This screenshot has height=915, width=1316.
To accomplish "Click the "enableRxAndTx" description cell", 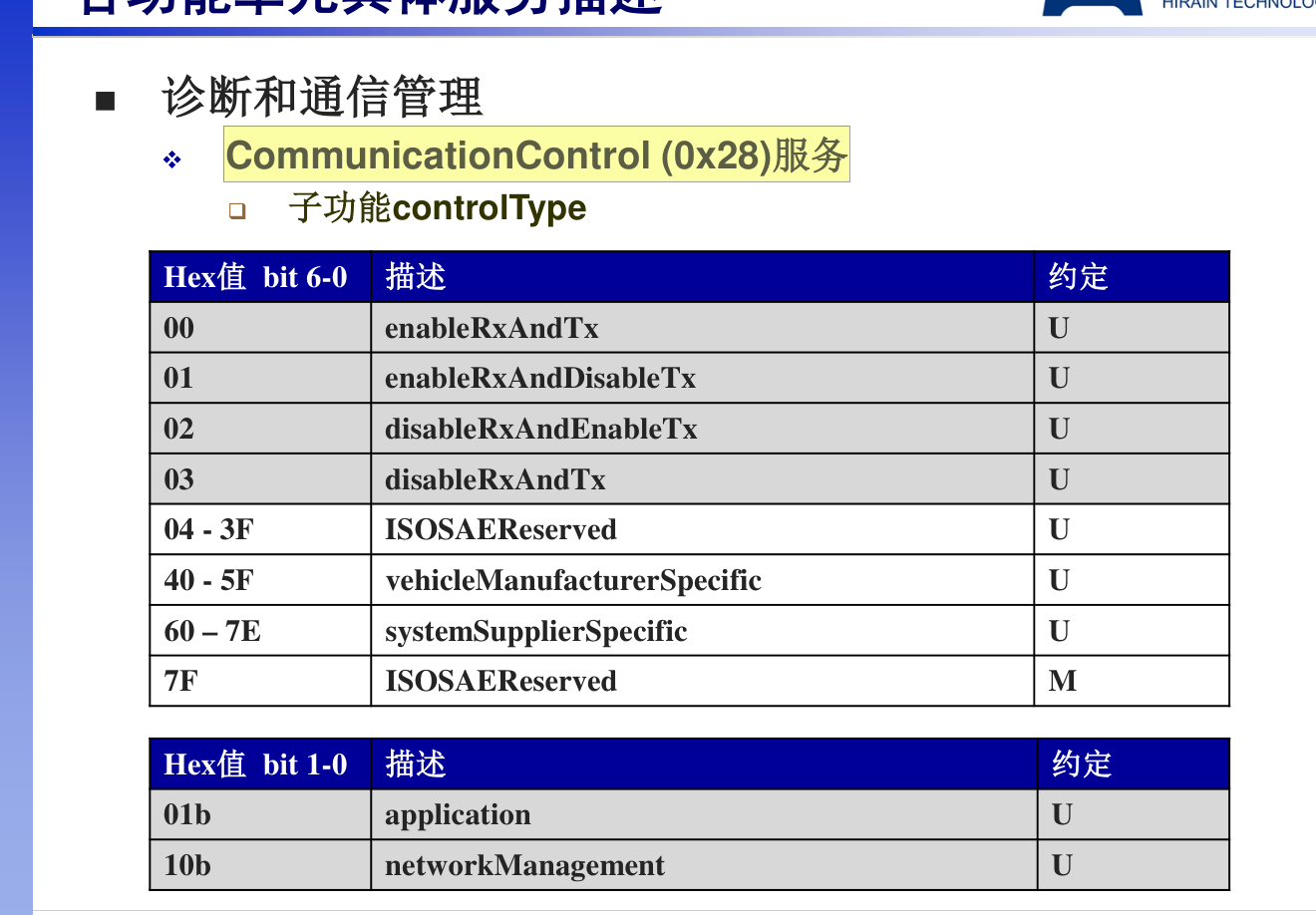I will pos(703,328).
